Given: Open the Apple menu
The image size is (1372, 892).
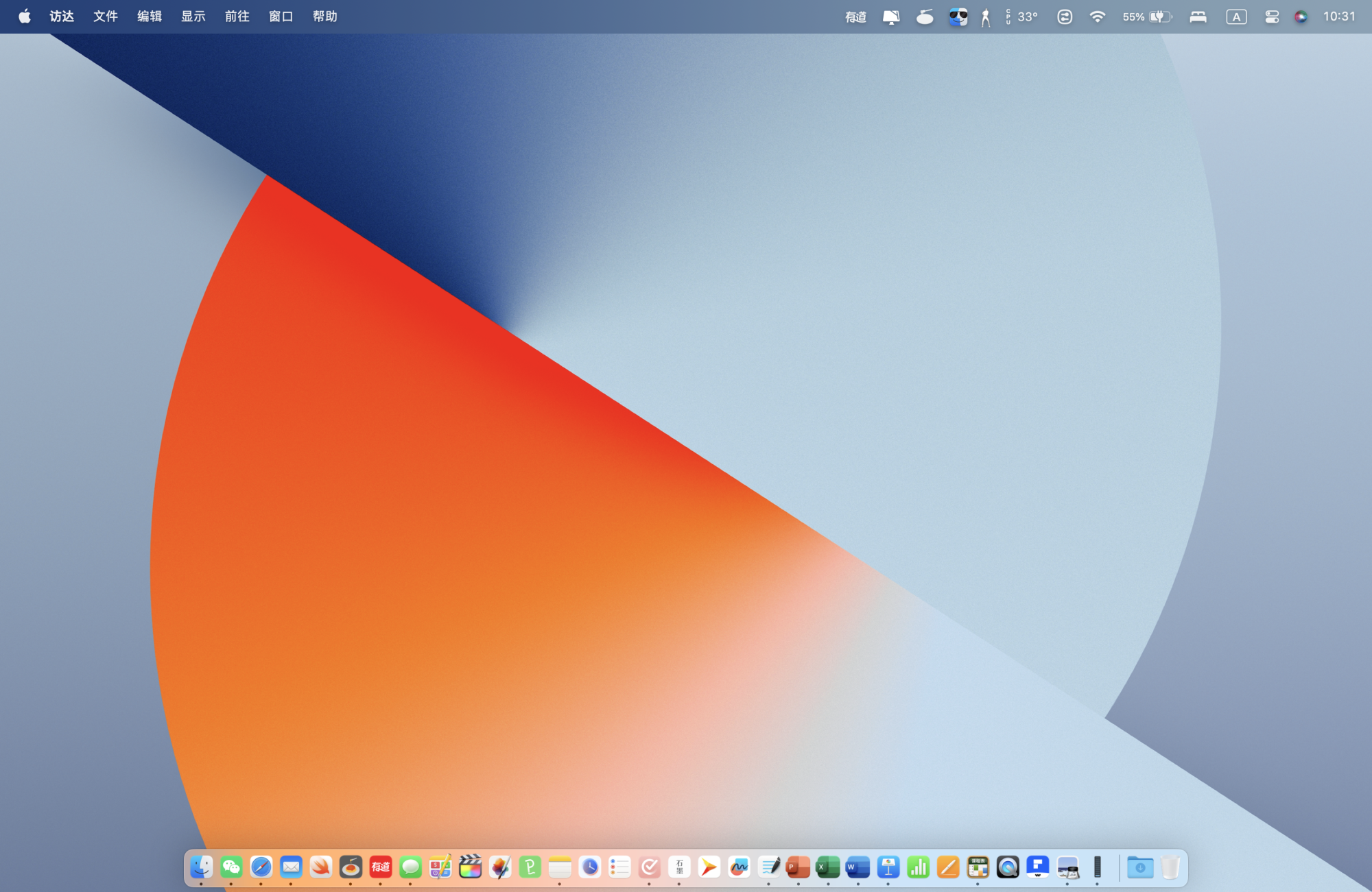Looking at the screenshot, I should point(25,16).
